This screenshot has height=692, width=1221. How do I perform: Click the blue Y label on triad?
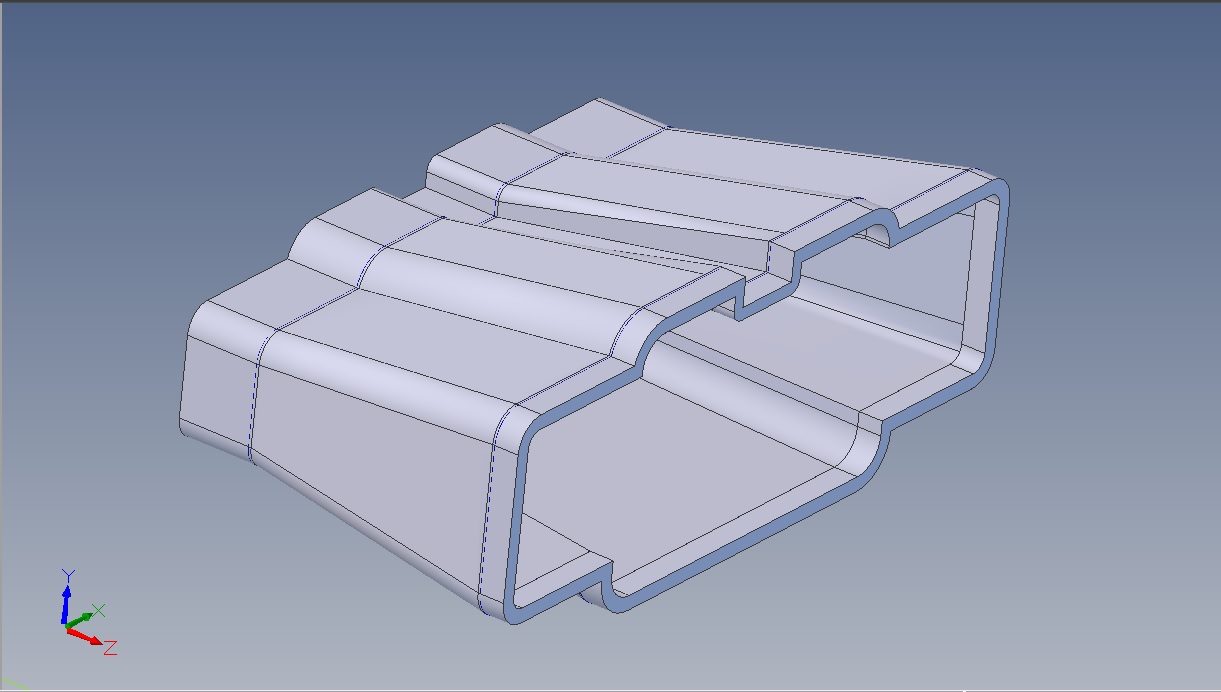pyautogui.click(x=67, y=575)
